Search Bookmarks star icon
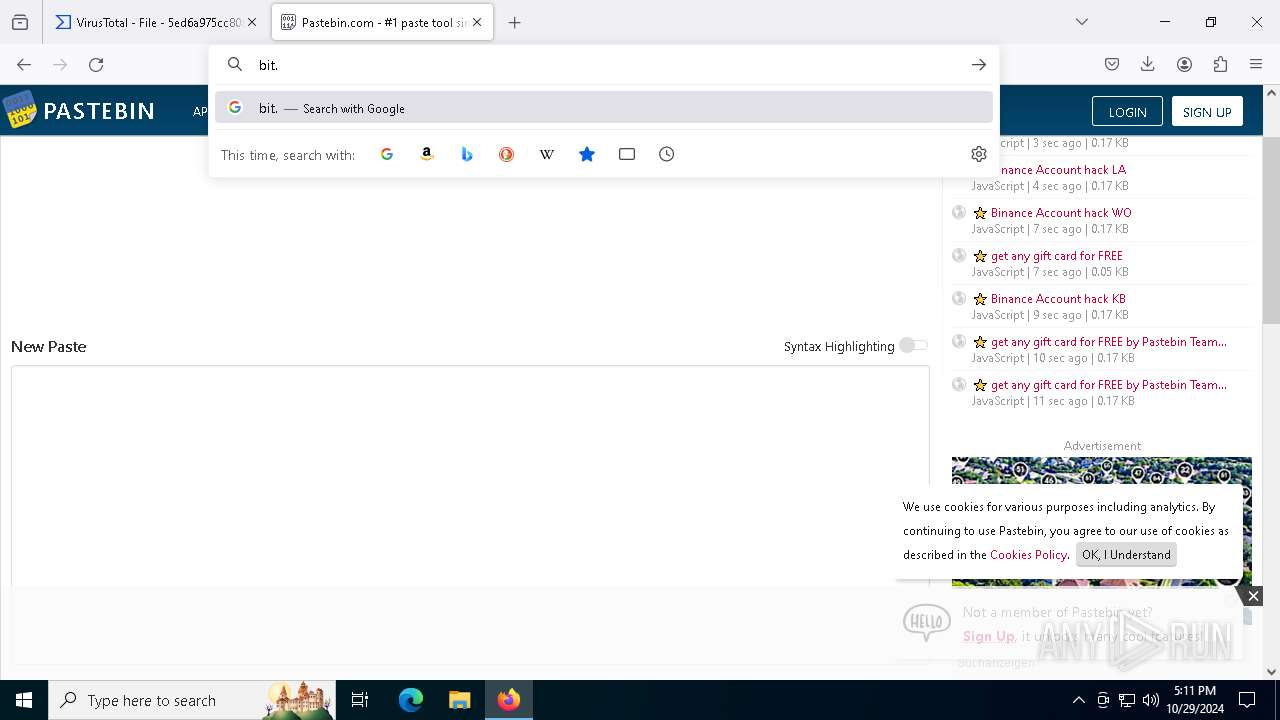The height and width of the screenshot is (720, 1280). pos(587,154)
